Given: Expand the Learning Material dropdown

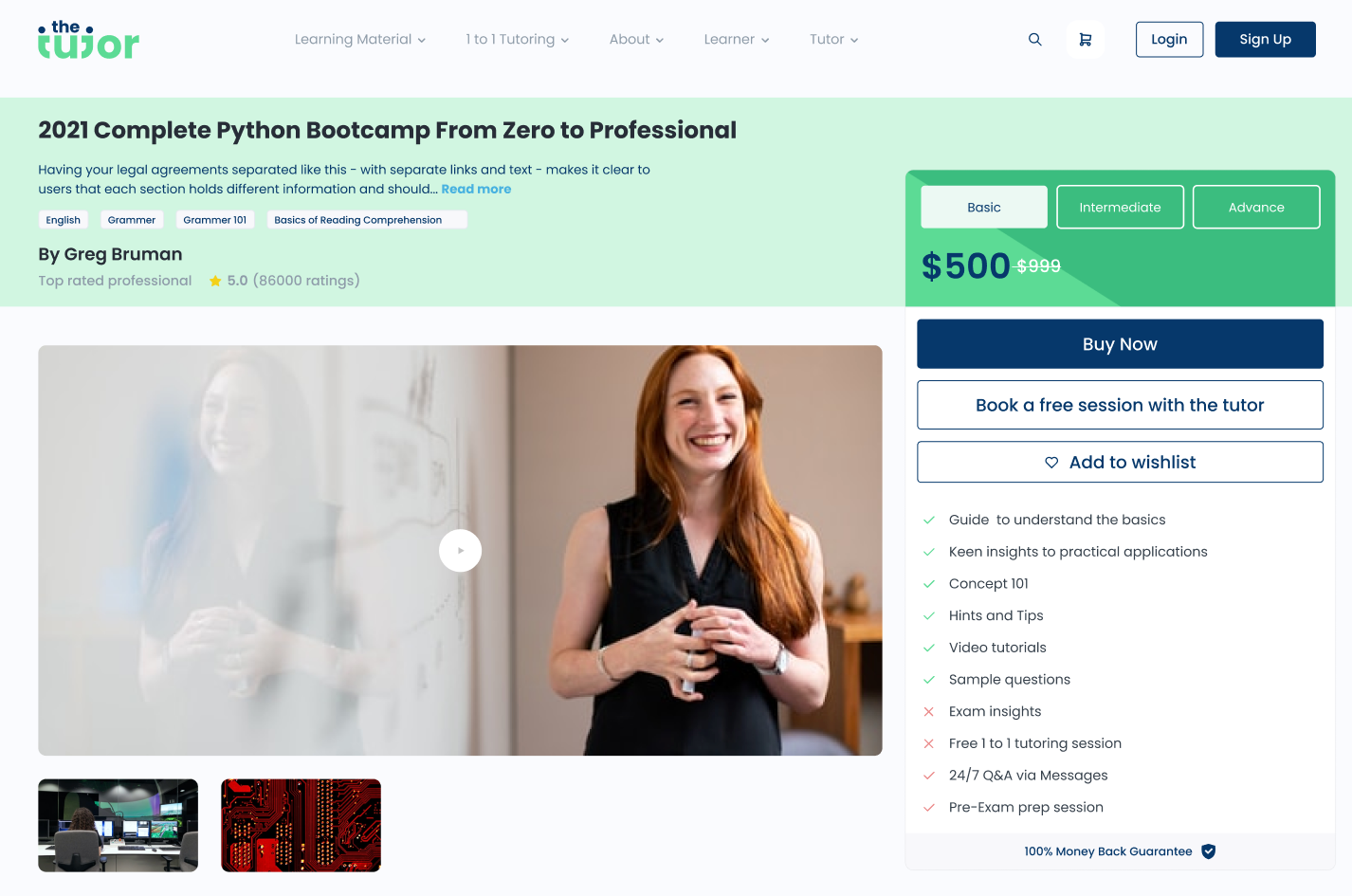Looking at the screenshot, I should [x=359, y=40].
